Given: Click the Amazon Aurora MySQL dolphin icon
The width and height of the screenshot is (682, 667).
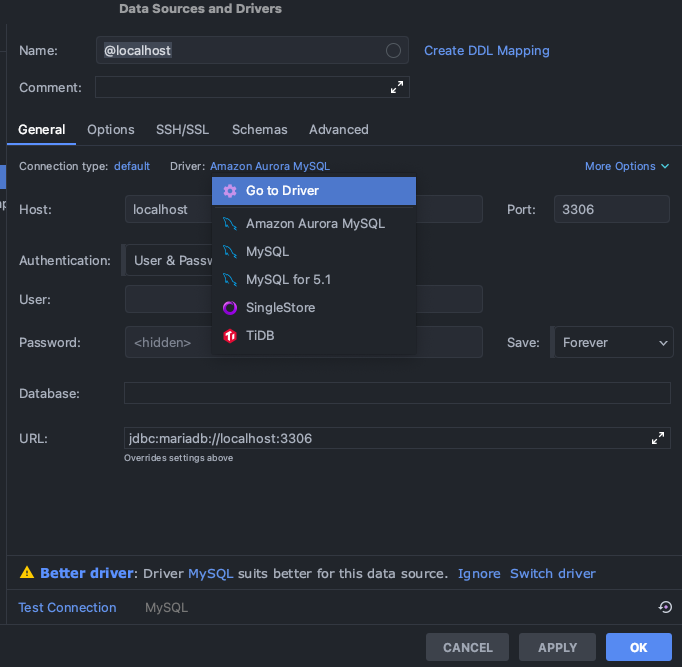Looking at the screenshot, I should [x=230, y=223].
